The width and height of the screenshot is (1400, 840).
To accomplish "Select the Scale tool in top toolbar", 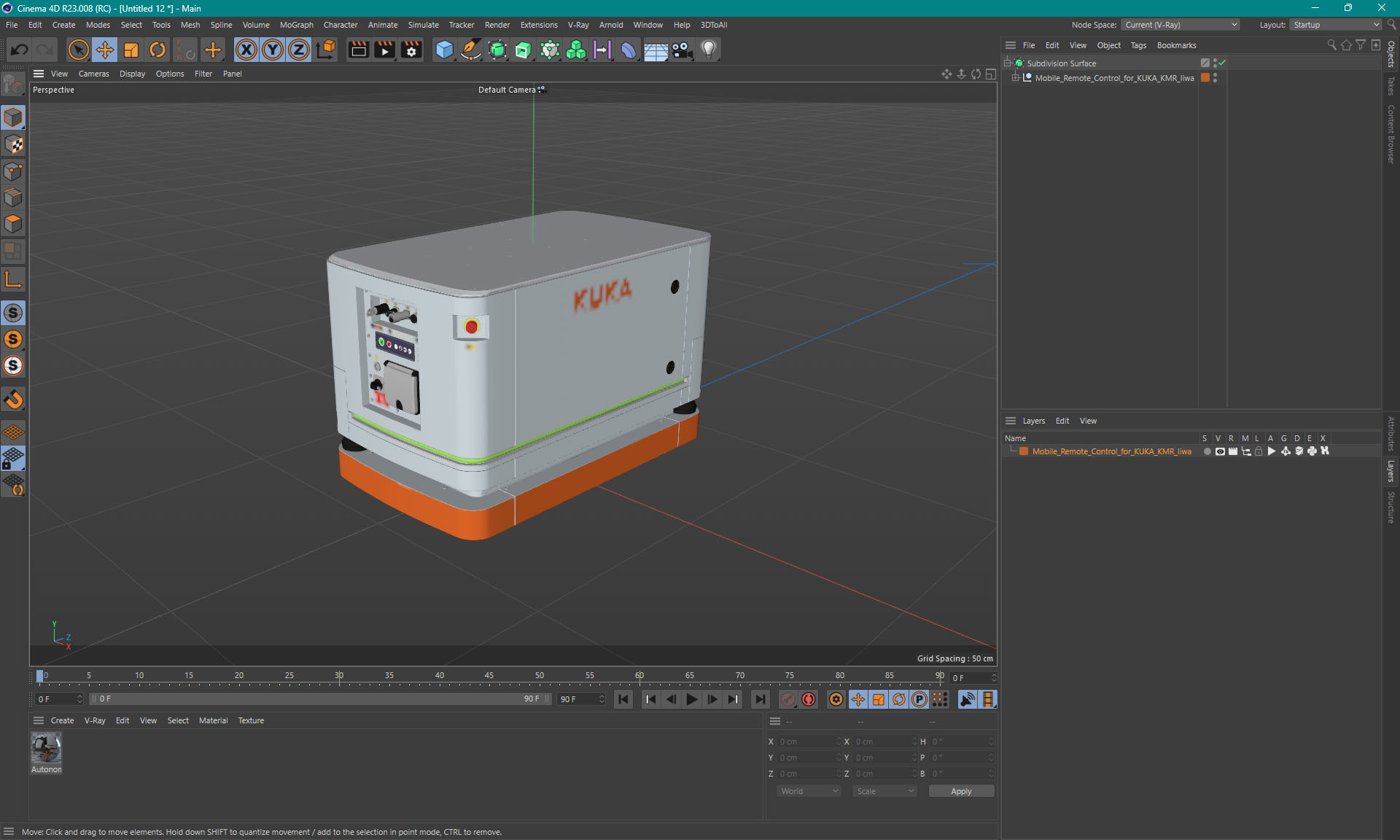I will coord(131,50).
